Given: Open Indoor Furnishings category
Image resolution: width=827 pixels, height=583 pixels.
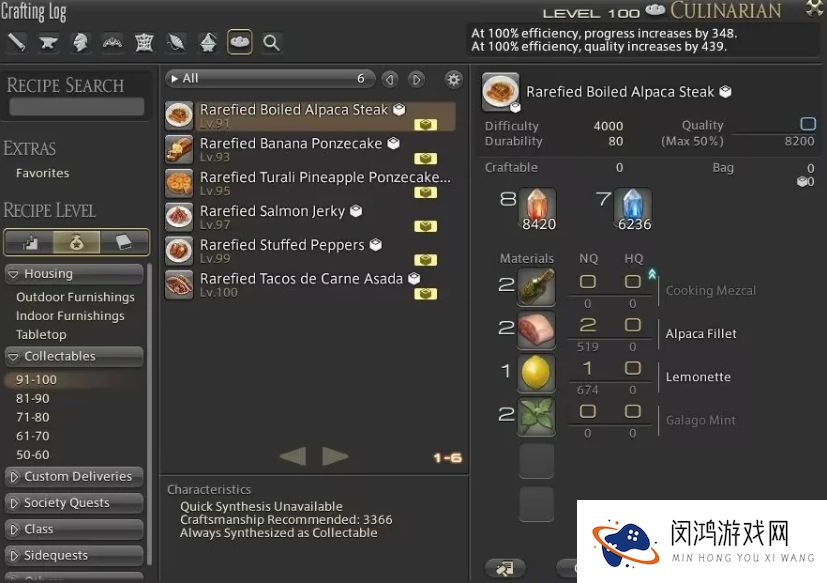Looking at the screenshot, I should [x=70, y=316].
